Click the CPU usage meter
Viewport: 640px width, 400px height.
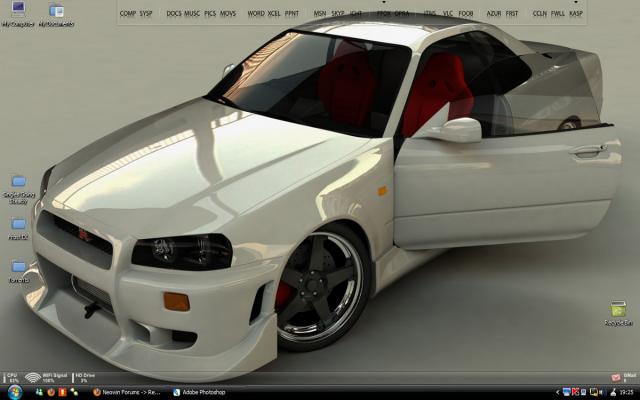pos(11,378)
